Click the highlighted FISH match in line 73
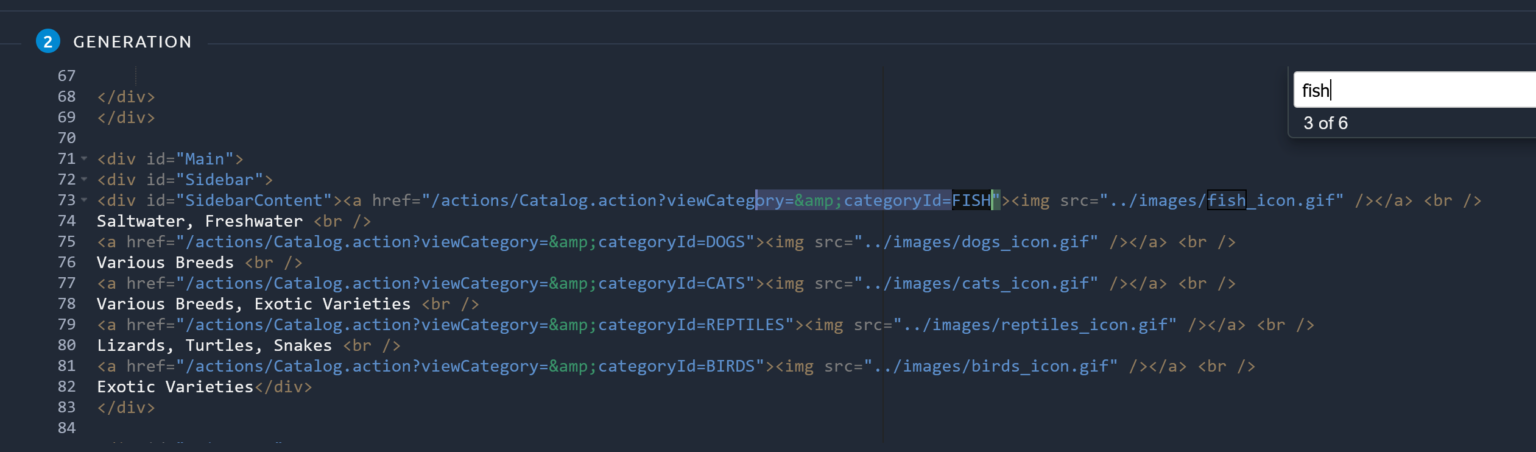This screenshot has width=1536, height=452. click(x=970, y=200)
